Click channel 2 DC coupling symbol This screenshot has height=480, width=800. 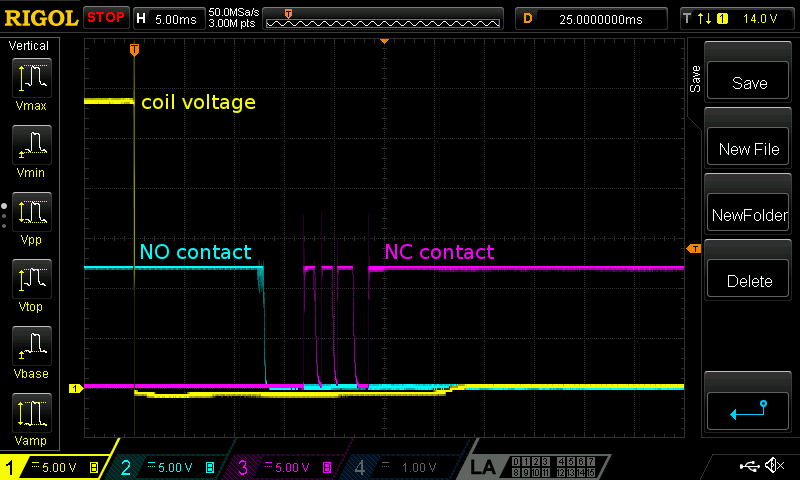tap(152, 464)
